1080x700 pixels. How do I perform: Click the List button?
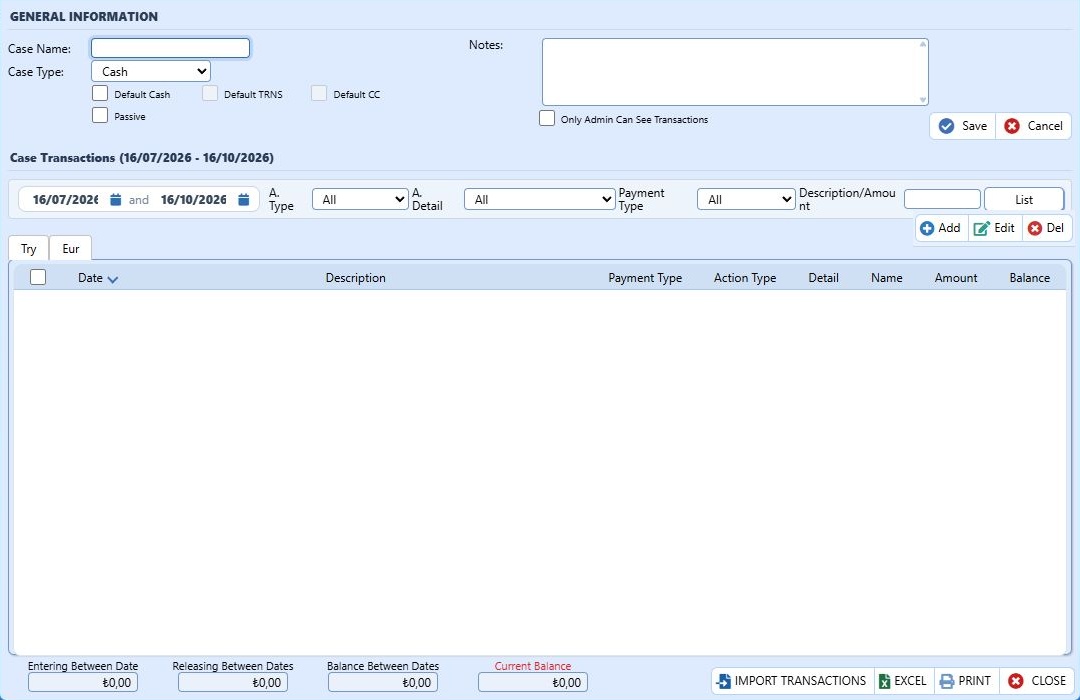click(x=1024, y=200)
